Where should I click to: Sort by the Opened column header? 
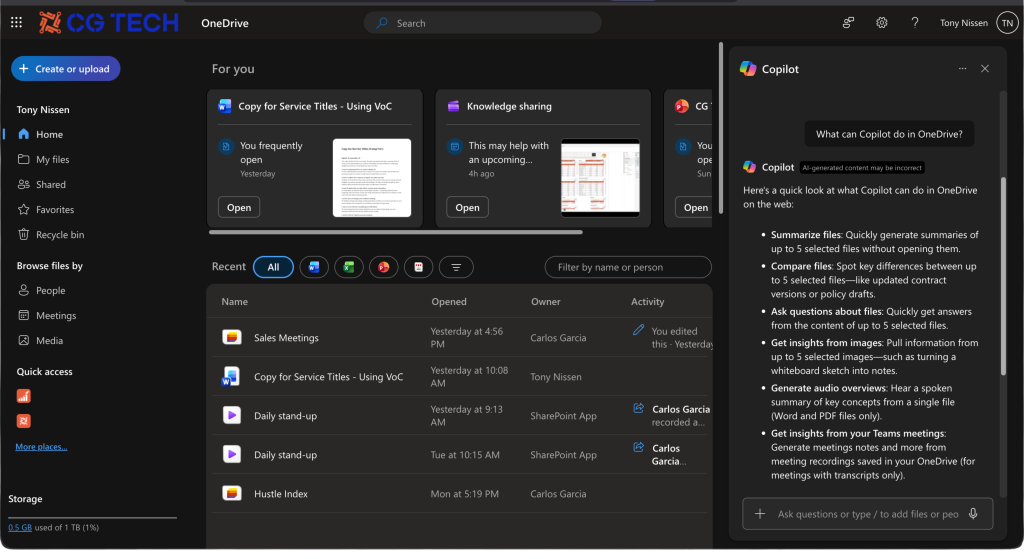pyautogui.click(x=449, y=302)
